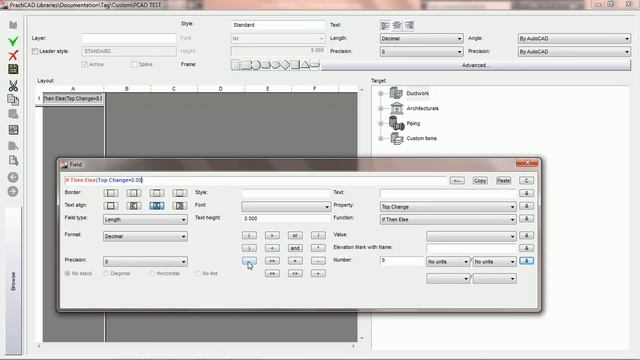The image size is (640, 360).
Task: Insert the 'and' operator
Action: [x=295, y=248]
